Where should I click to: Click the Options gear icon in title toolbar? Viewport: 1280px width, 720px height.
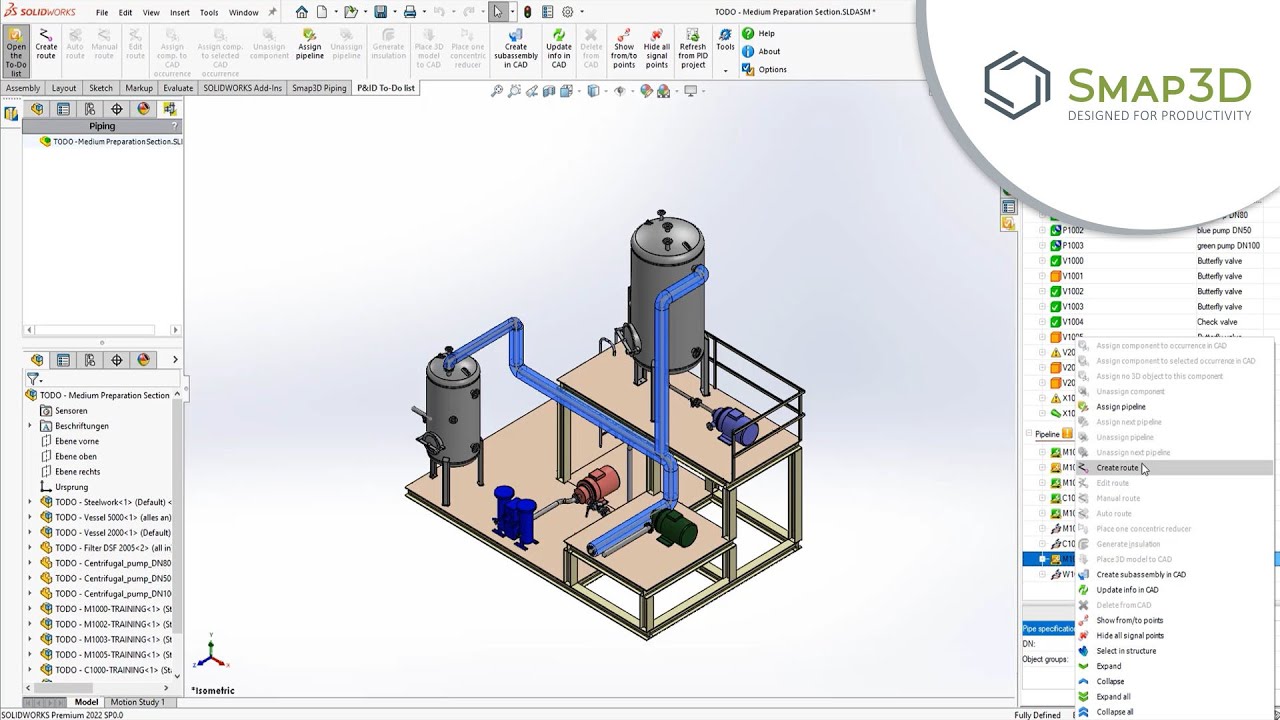click(x=568, y=12)
